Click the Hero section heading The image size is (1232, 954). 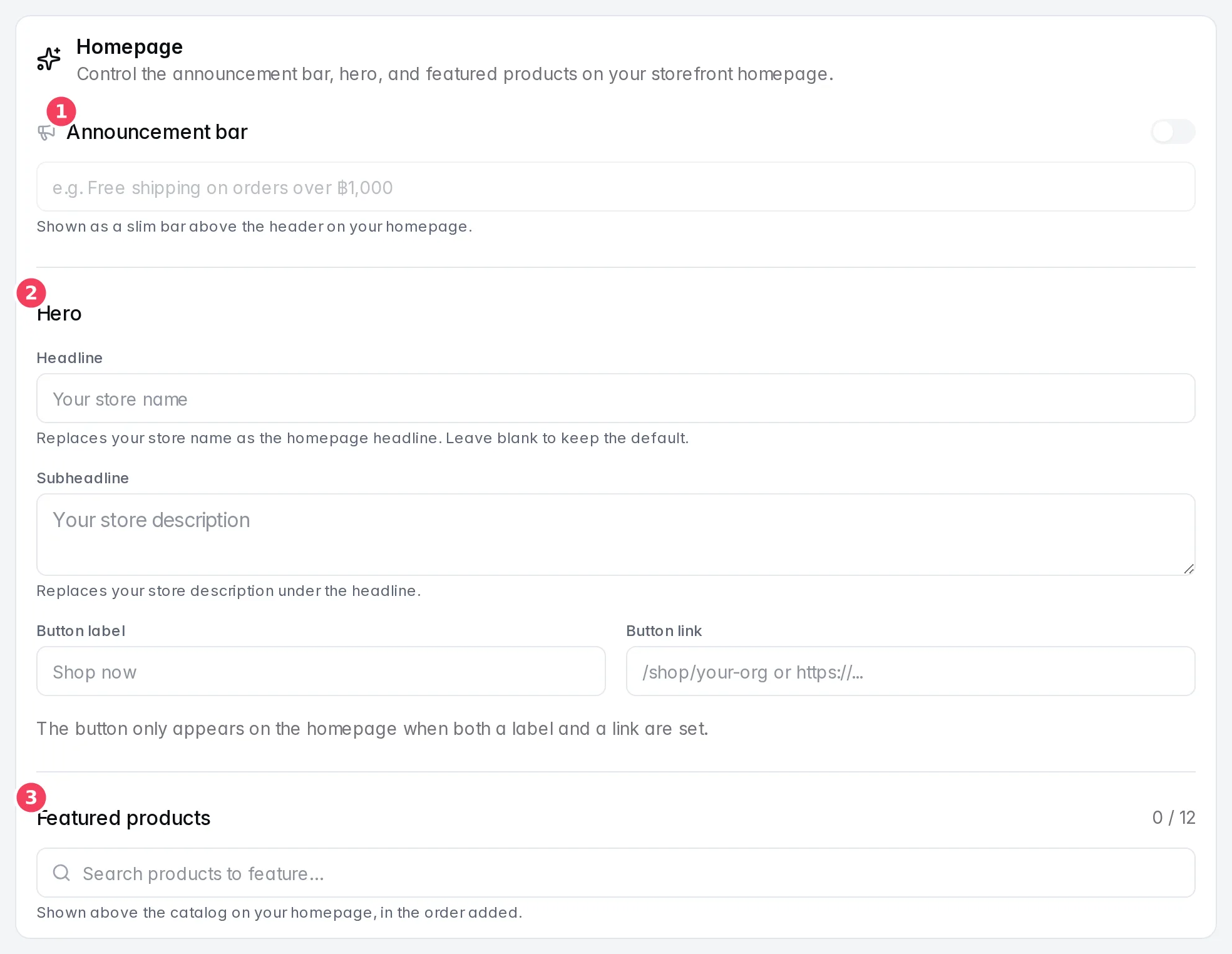click(x=59, y=314)
